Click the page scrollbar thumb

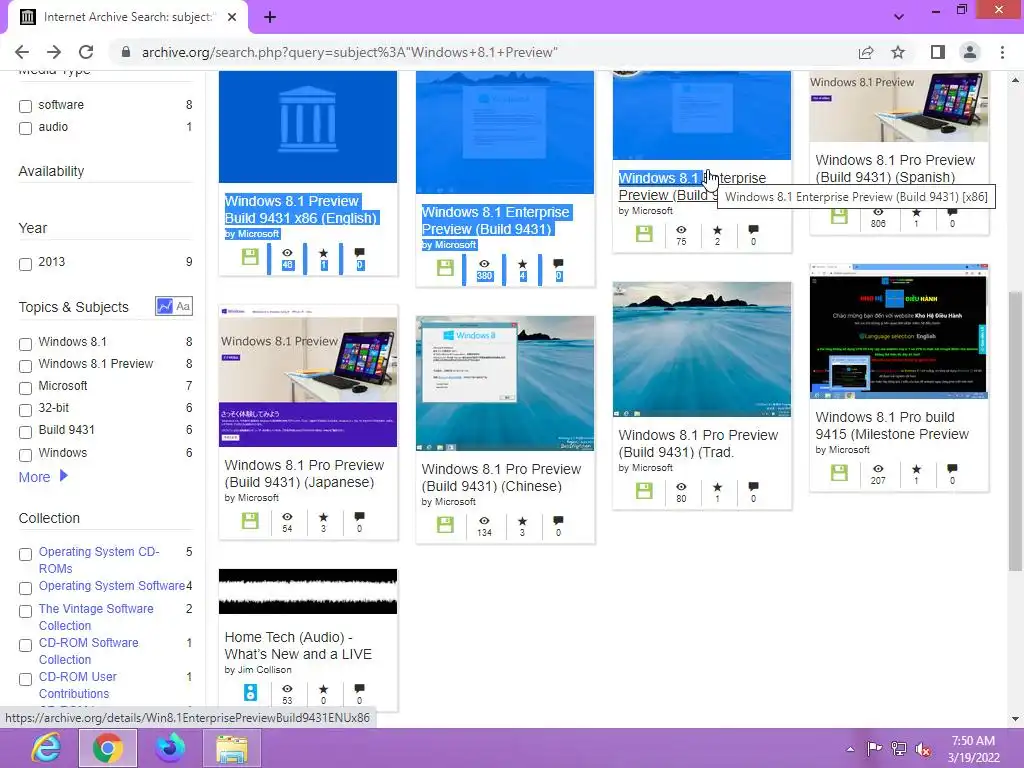point(1015,431)
